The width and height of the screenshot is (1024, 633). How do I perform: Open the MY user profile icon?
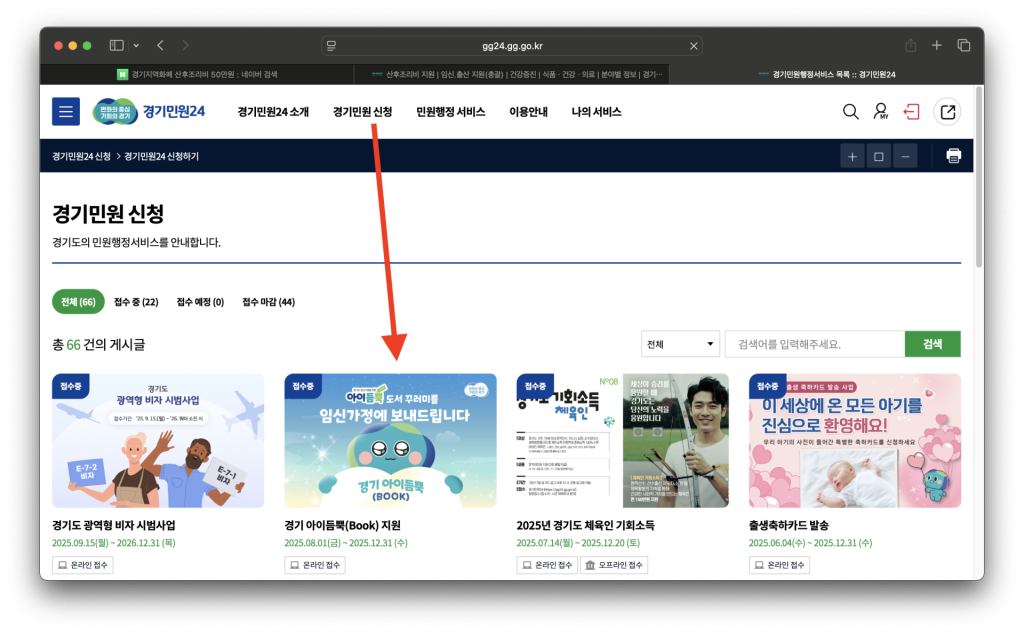point(881,112)
